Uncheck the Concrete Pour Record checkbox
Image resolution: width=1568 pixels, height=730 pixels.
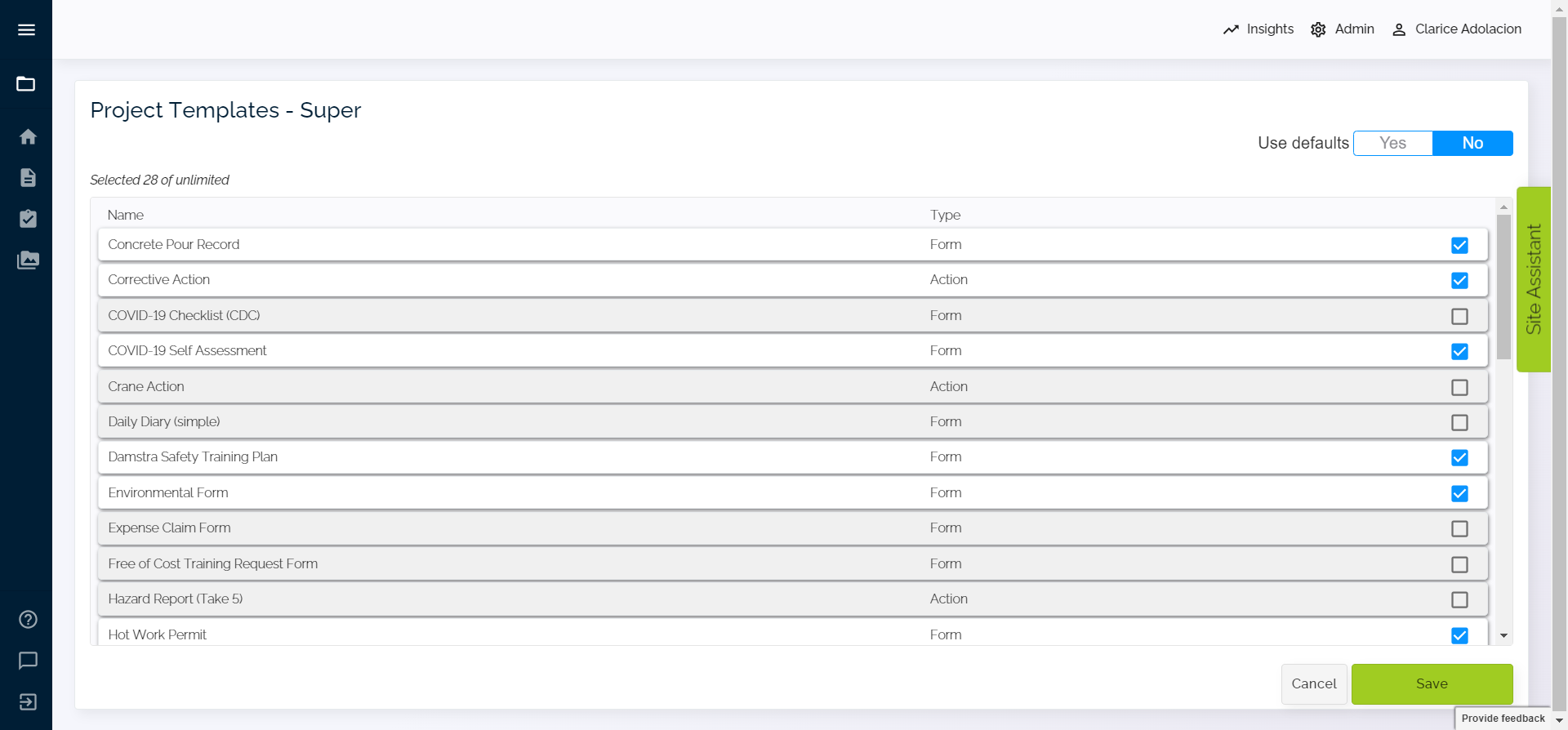tap(1459, 246)
